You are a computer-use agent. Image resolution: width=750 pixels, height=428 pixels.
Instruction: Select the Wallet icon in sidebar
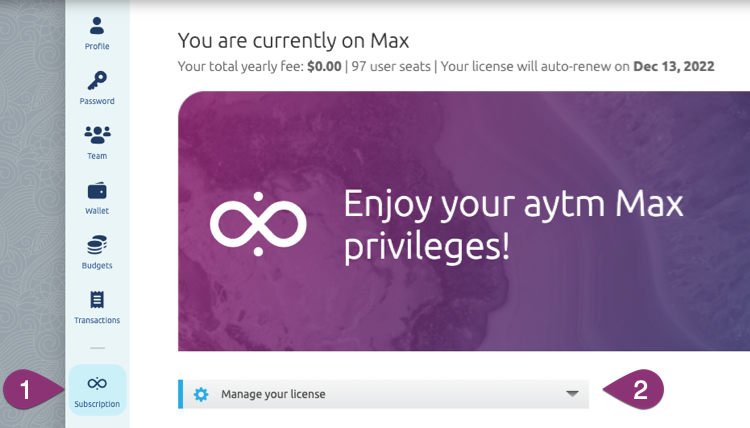[97, 190]
